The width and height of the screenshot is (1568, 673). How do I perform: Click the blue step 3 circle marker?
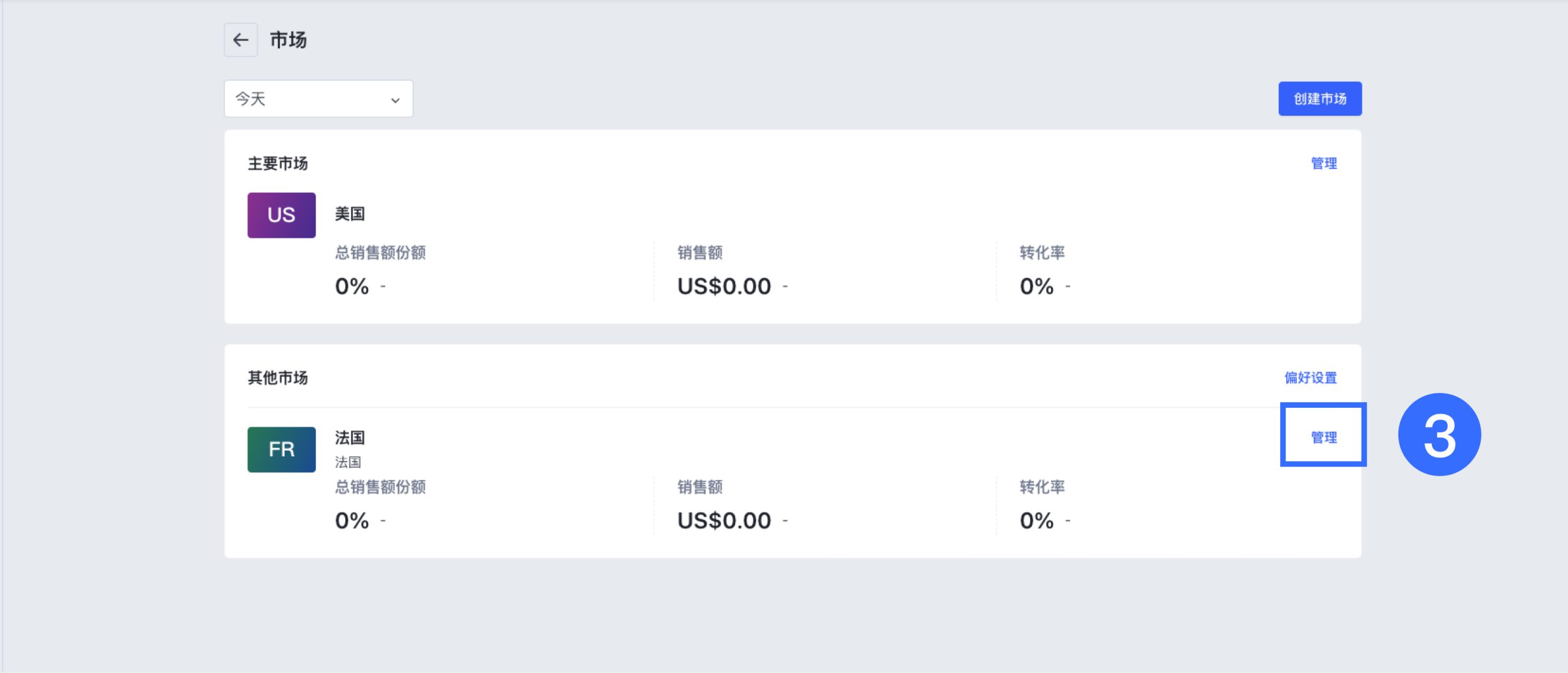tap(1439, 435)
